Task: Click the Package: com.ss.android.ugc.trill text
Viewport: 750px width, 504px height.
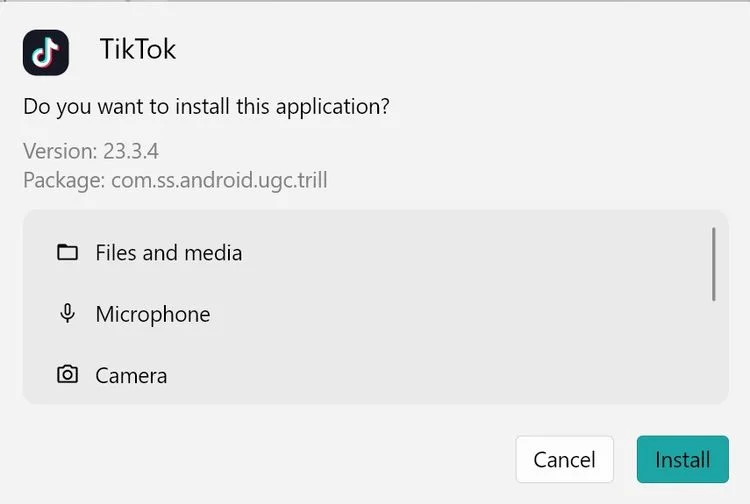Action: tap(175, 180)
